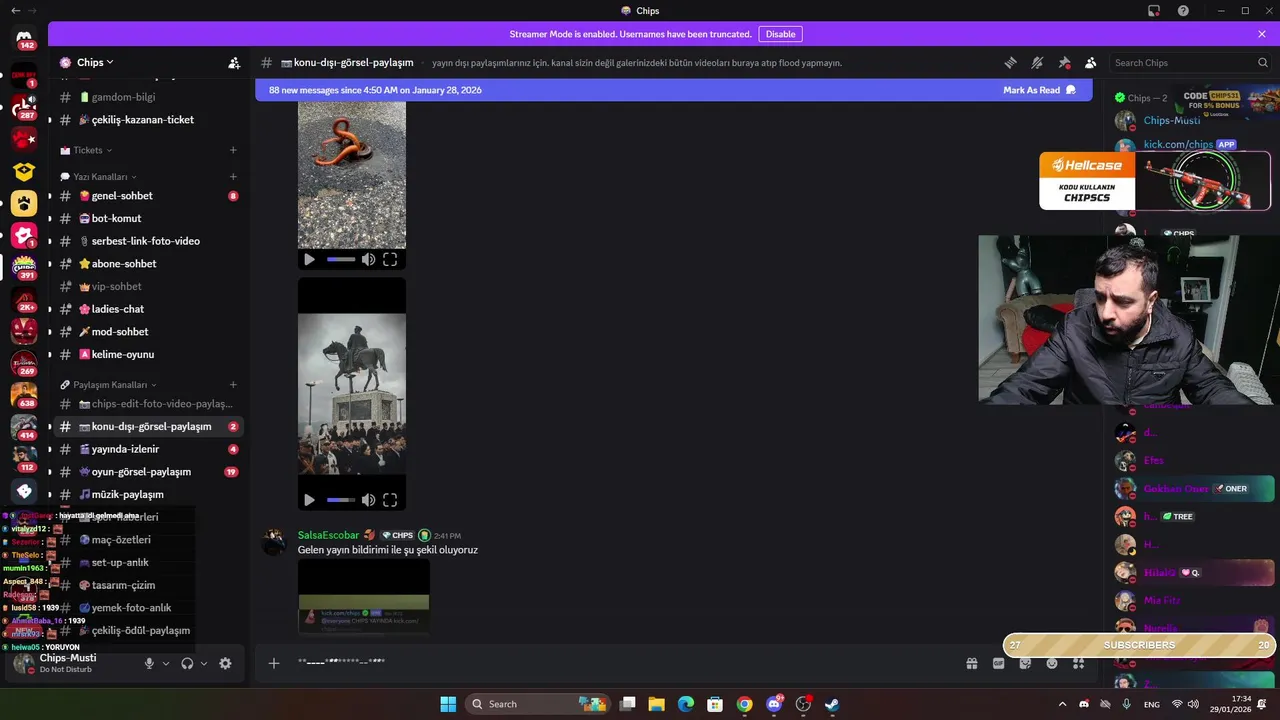Open the serbest-link-foto-video channel

(x=148, y=241)
